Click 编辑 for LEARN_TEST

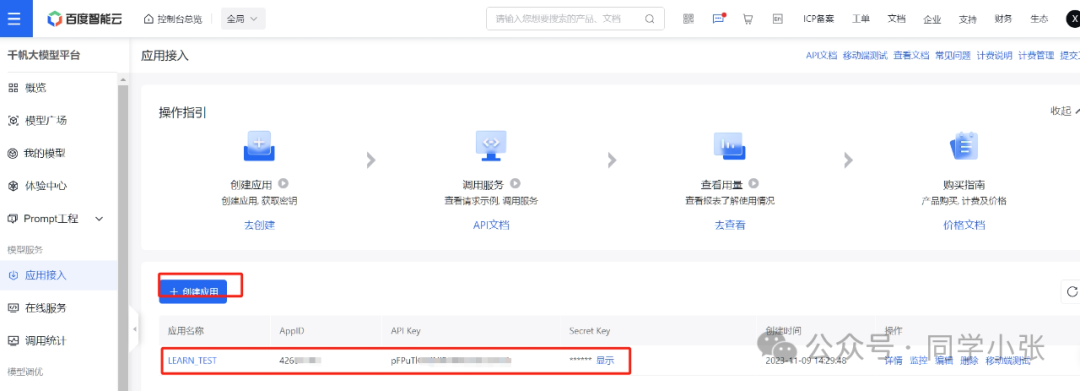coord(944,361)
